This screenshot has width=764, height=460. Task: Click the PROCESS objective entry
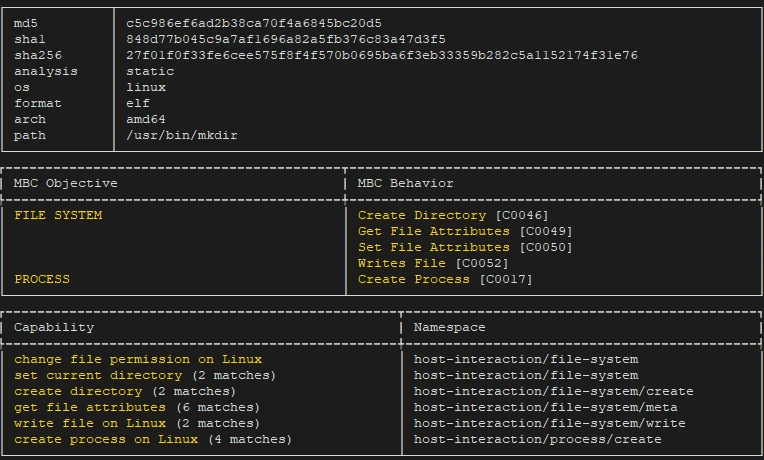coord(42,279)
